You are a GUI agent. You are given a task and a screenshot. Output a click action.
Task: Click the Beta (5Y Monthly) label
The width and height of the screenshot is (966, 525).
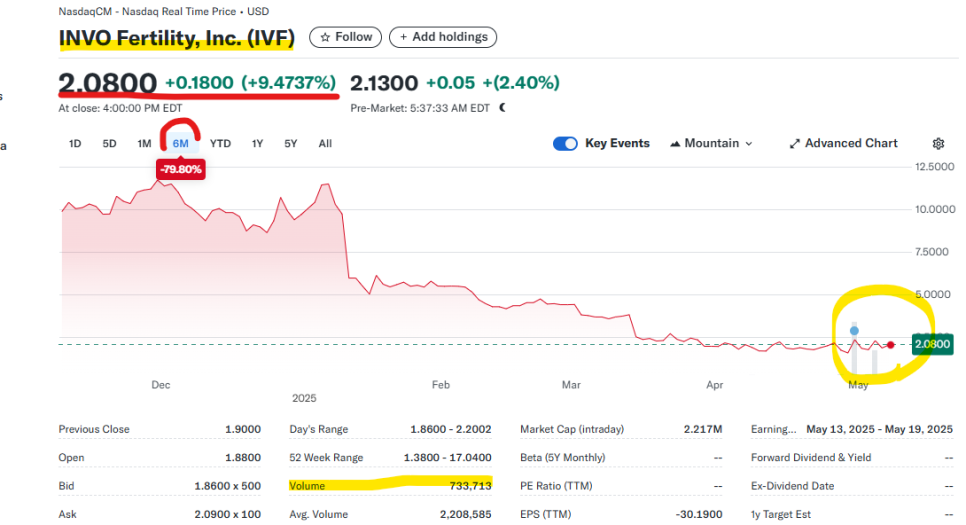click(562, 458)
